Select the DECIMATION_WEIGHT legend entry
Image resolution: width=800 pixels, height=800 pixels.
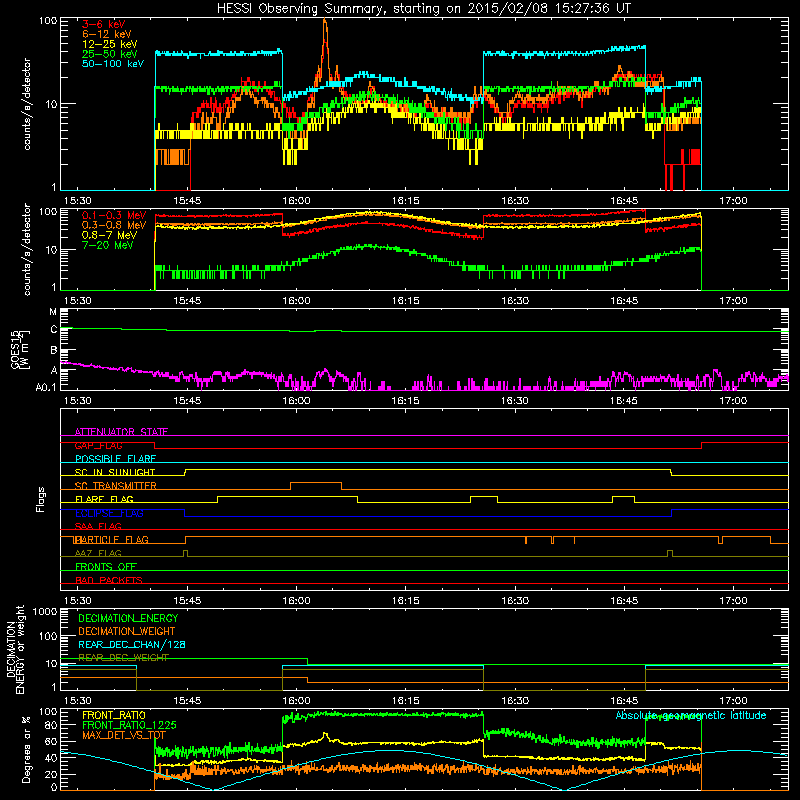[127, 631]
